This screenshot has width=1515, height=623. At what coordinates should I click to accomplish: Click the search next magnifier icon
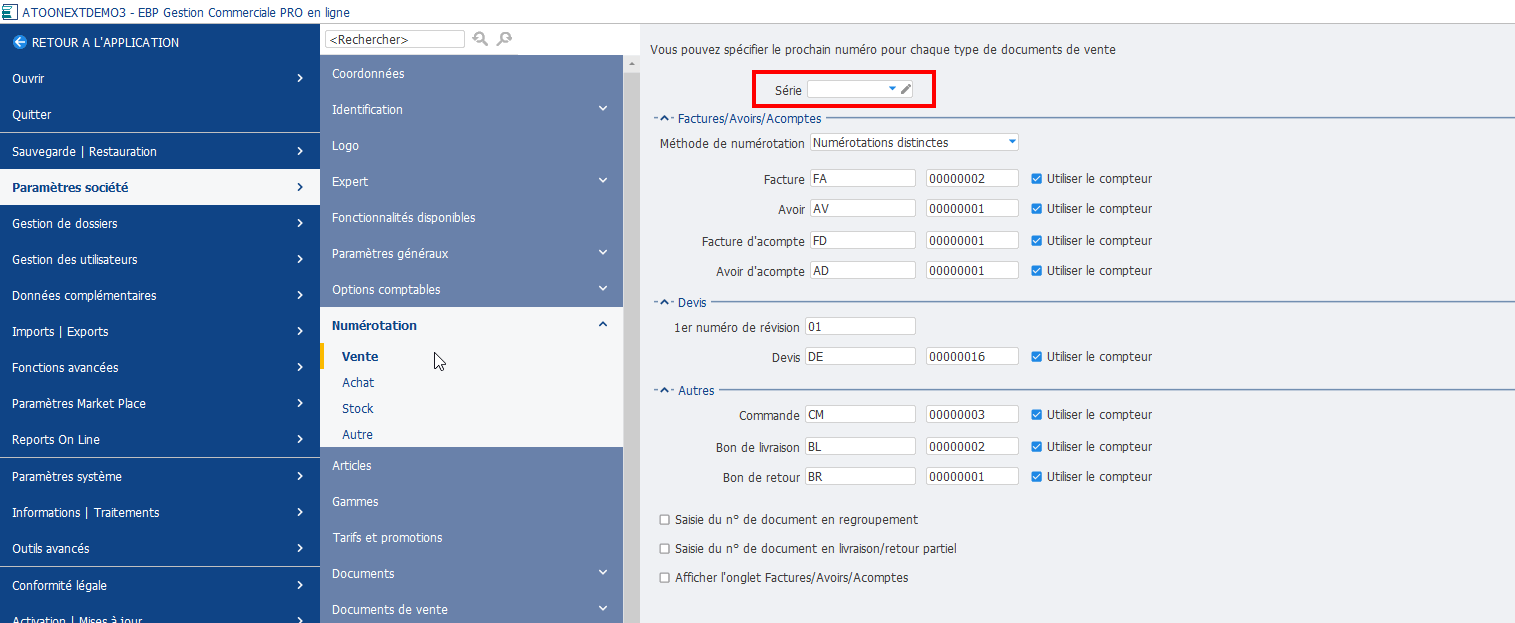click(x=504, y=39)
